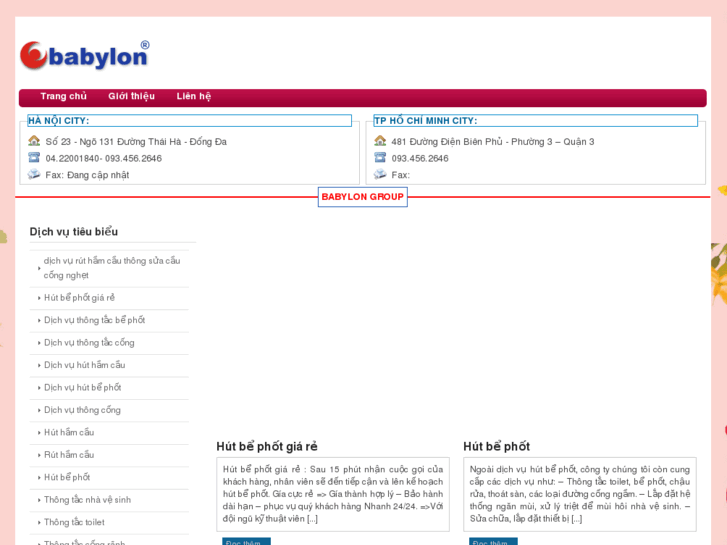Click the Hồ Chí Minh fax icon
The height and width of the screenshot is (545, 727).
pyautogui.click(x=380, y=174)
